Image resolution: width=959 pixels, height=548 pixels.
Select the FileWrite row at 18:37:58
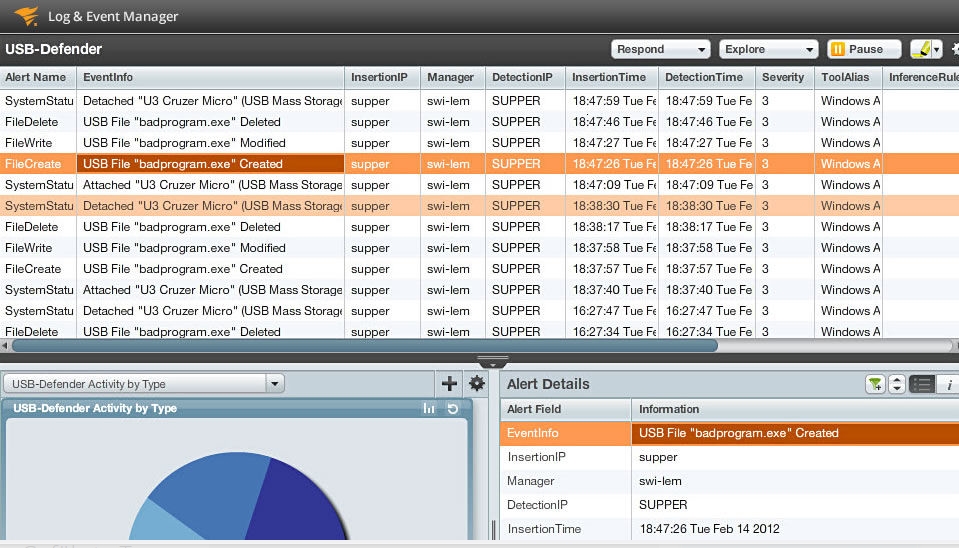(x=480, y=248)
